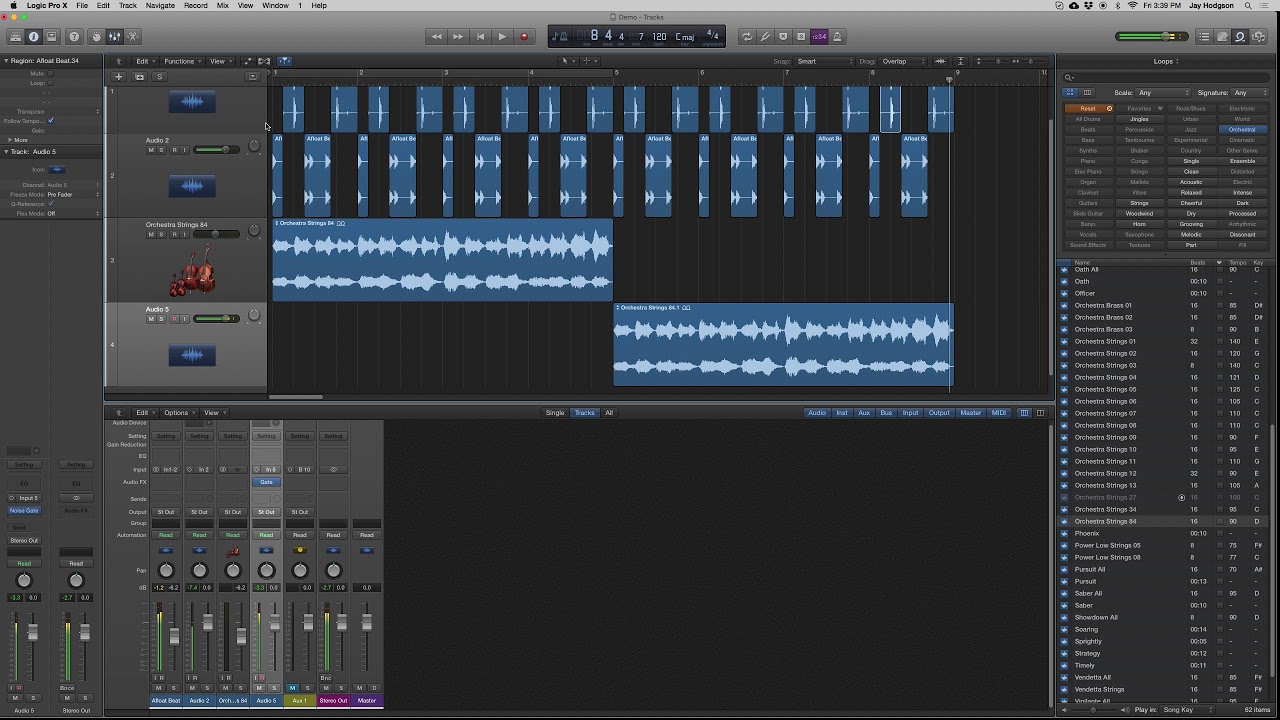
Task: Select the Jingles loop category
Action: (x=1139, y=119)
